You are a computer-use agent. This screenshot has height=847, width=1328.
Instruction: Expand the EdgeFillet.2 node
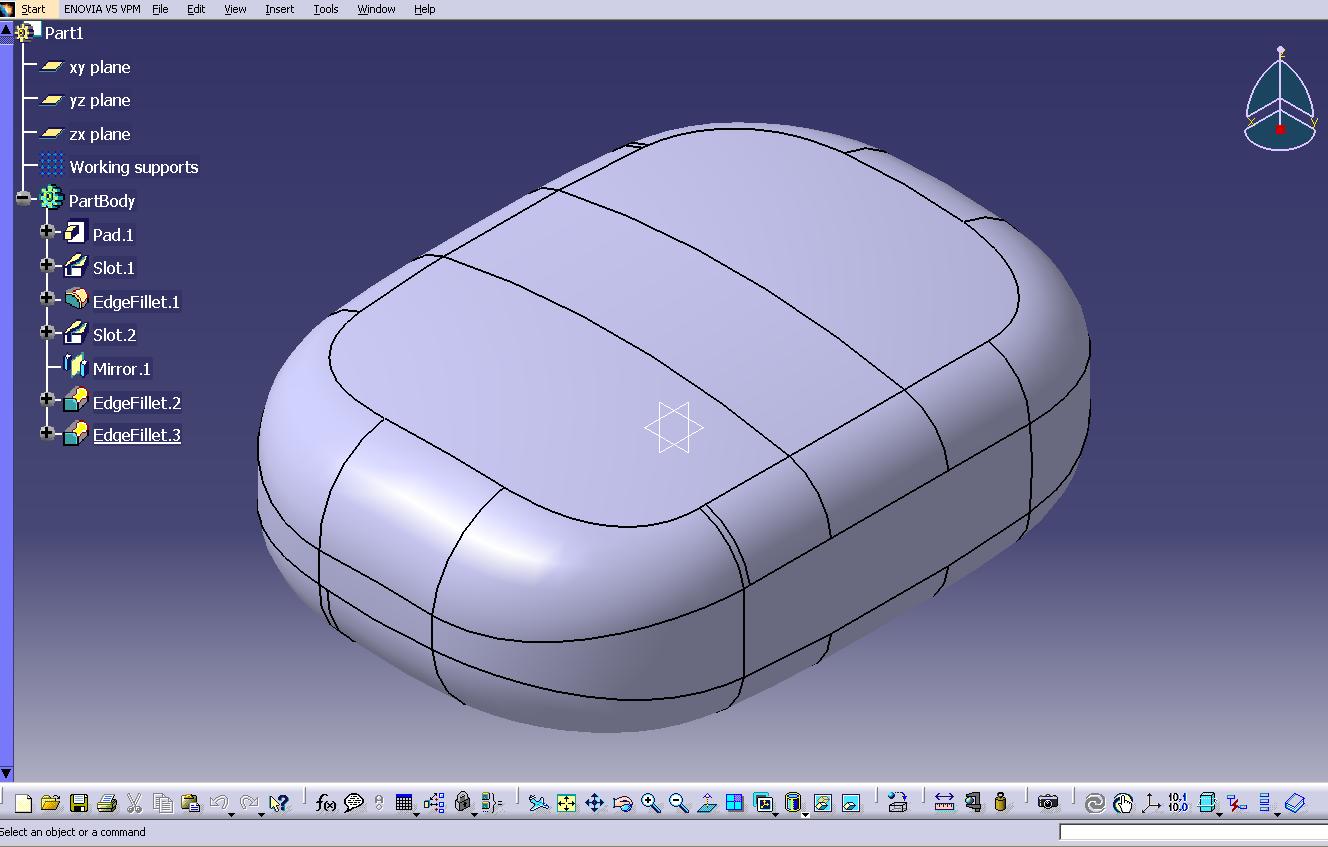tap(47, 399)
